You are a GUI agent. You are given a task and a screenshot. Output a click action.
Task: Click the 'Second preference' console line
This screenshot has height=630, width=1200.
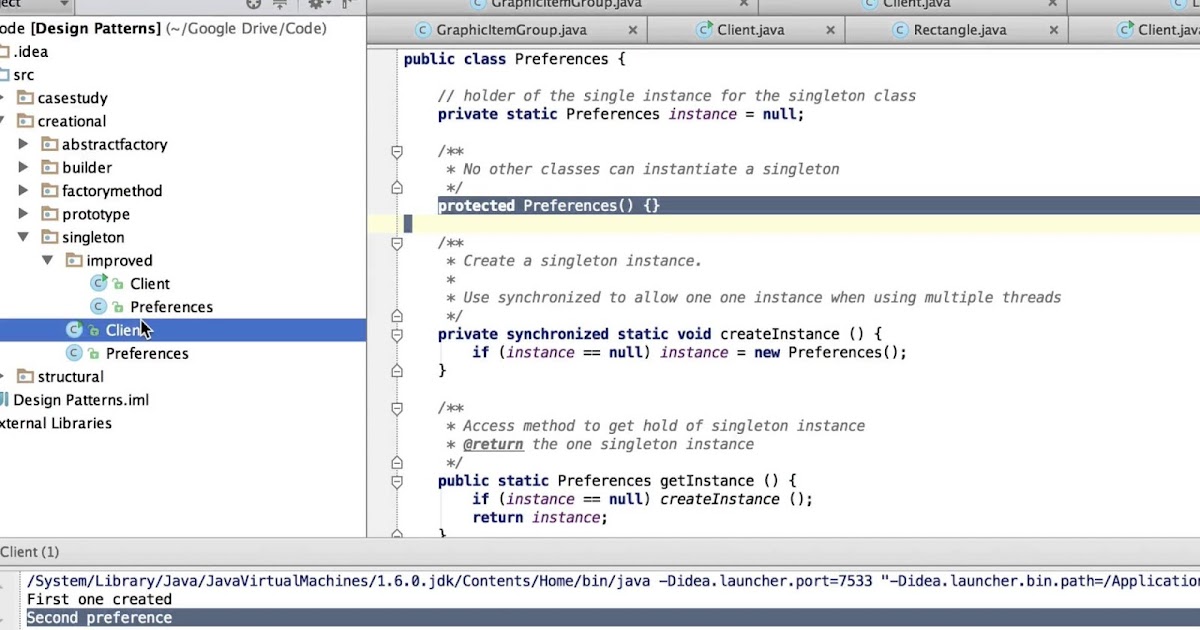[x=99, y=617]
